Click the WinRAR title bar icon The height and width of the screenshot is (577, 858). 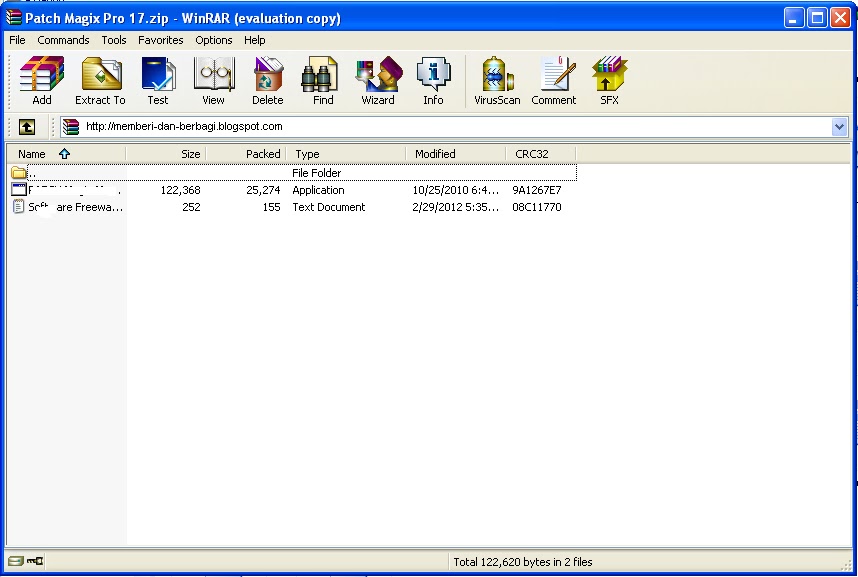click(14, 18)
